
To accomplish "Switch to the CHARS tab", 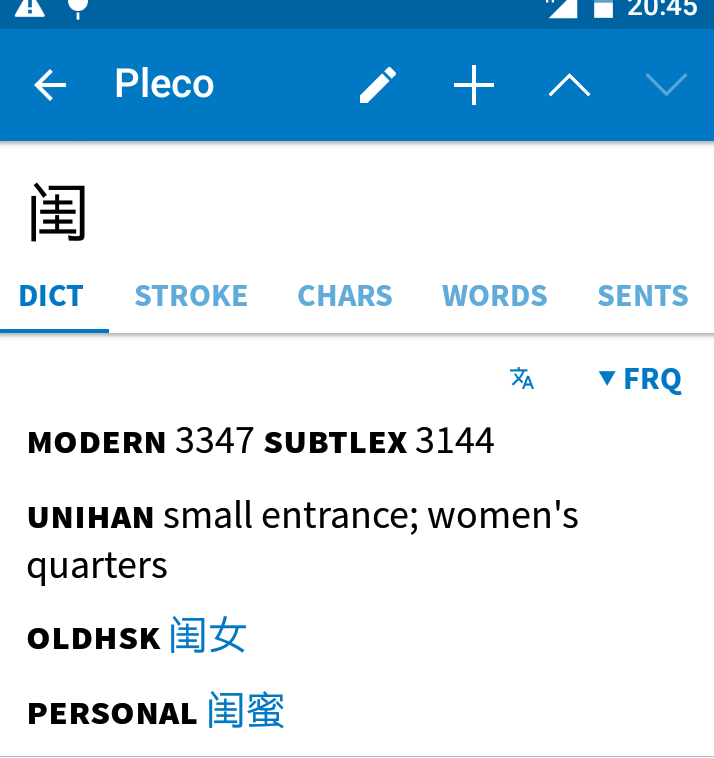I will coord(345,296).
